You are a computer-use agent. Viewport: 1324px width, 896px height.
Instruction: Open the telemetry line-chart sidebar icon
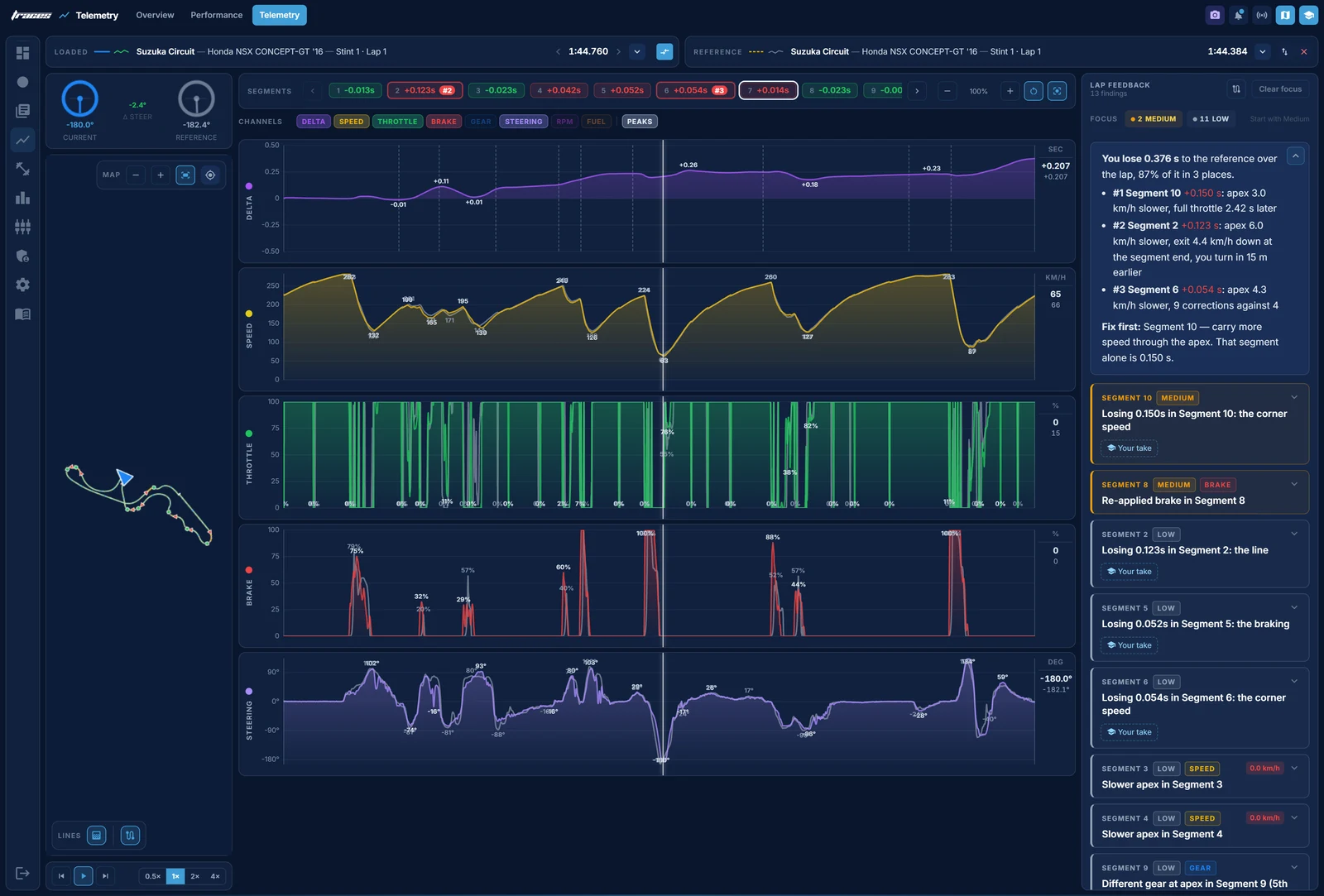22,140
